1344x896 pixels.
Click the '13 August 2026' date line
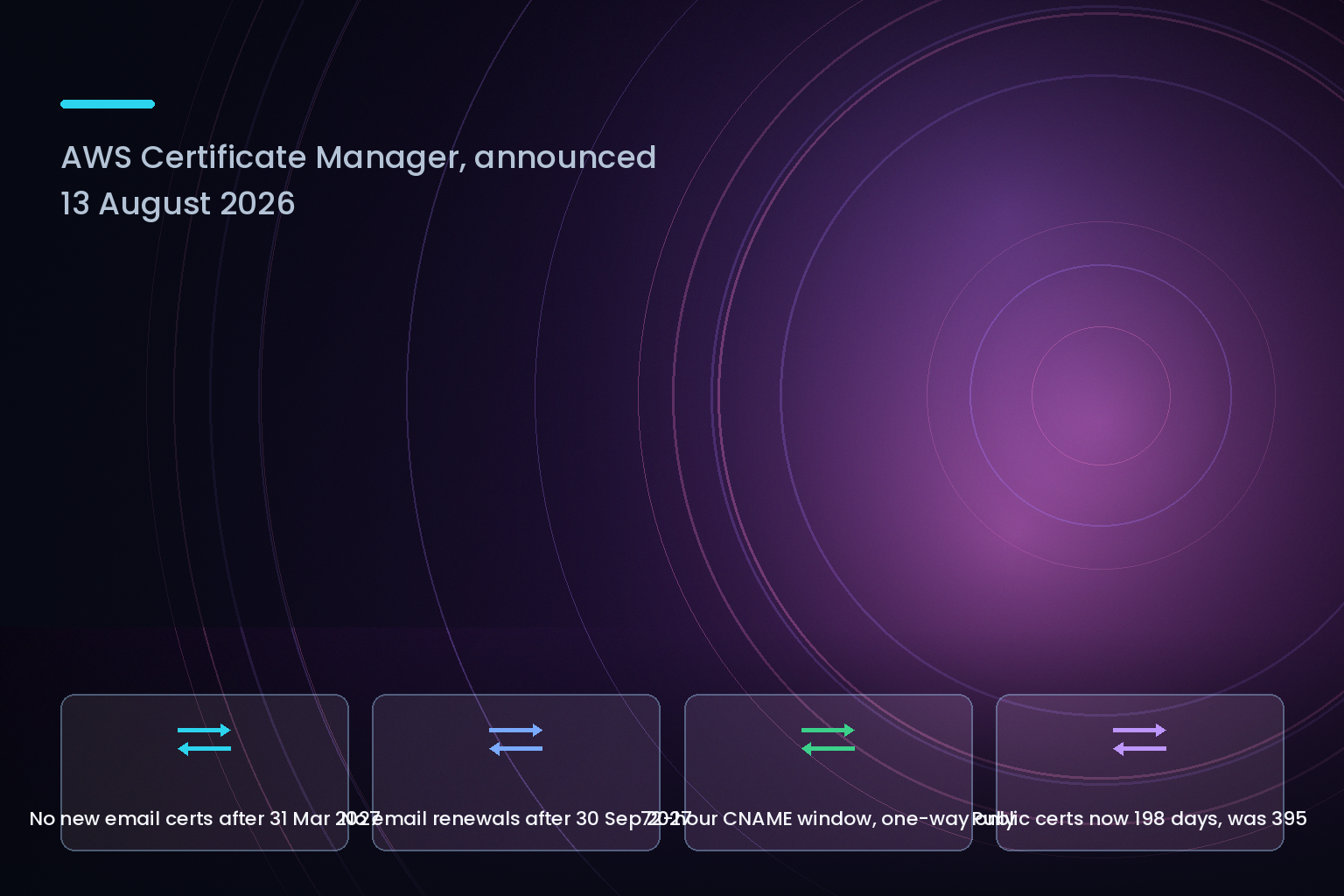click(178, 204)
